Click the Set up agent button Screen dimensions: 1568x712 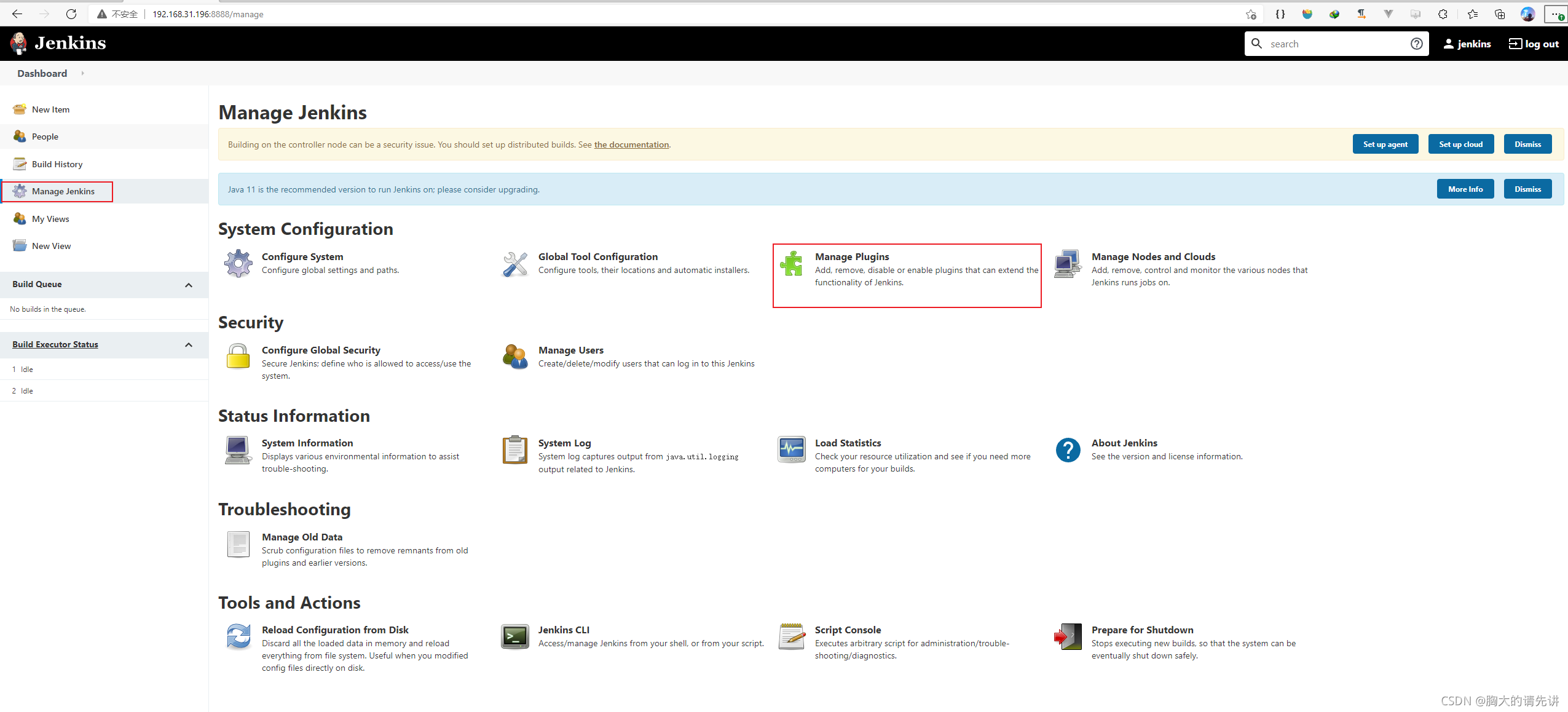pos(1385,144)
